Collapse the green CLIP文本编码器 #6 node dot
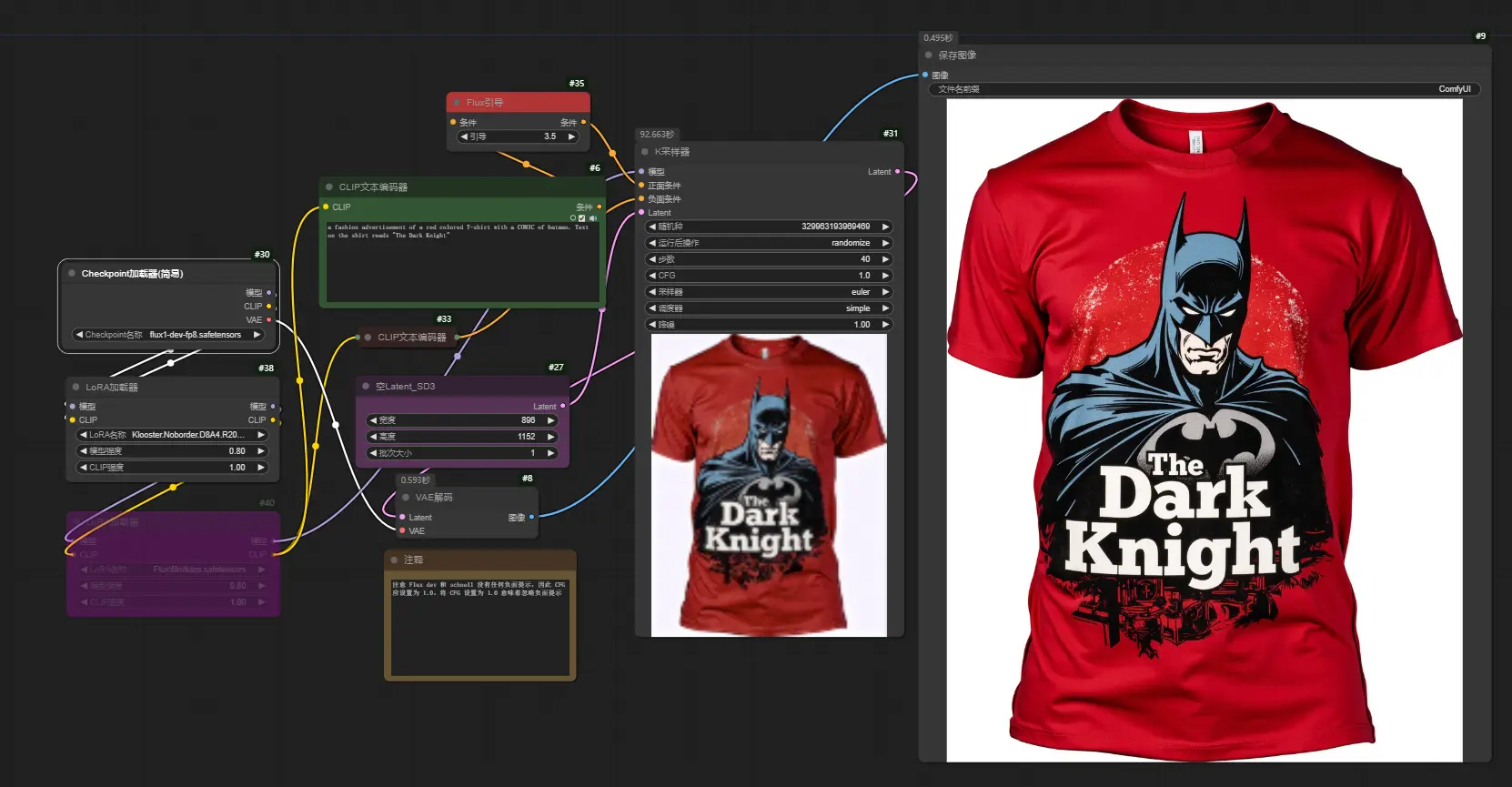The width and height of the screenshot is (1512, 787). click(329, 187)
